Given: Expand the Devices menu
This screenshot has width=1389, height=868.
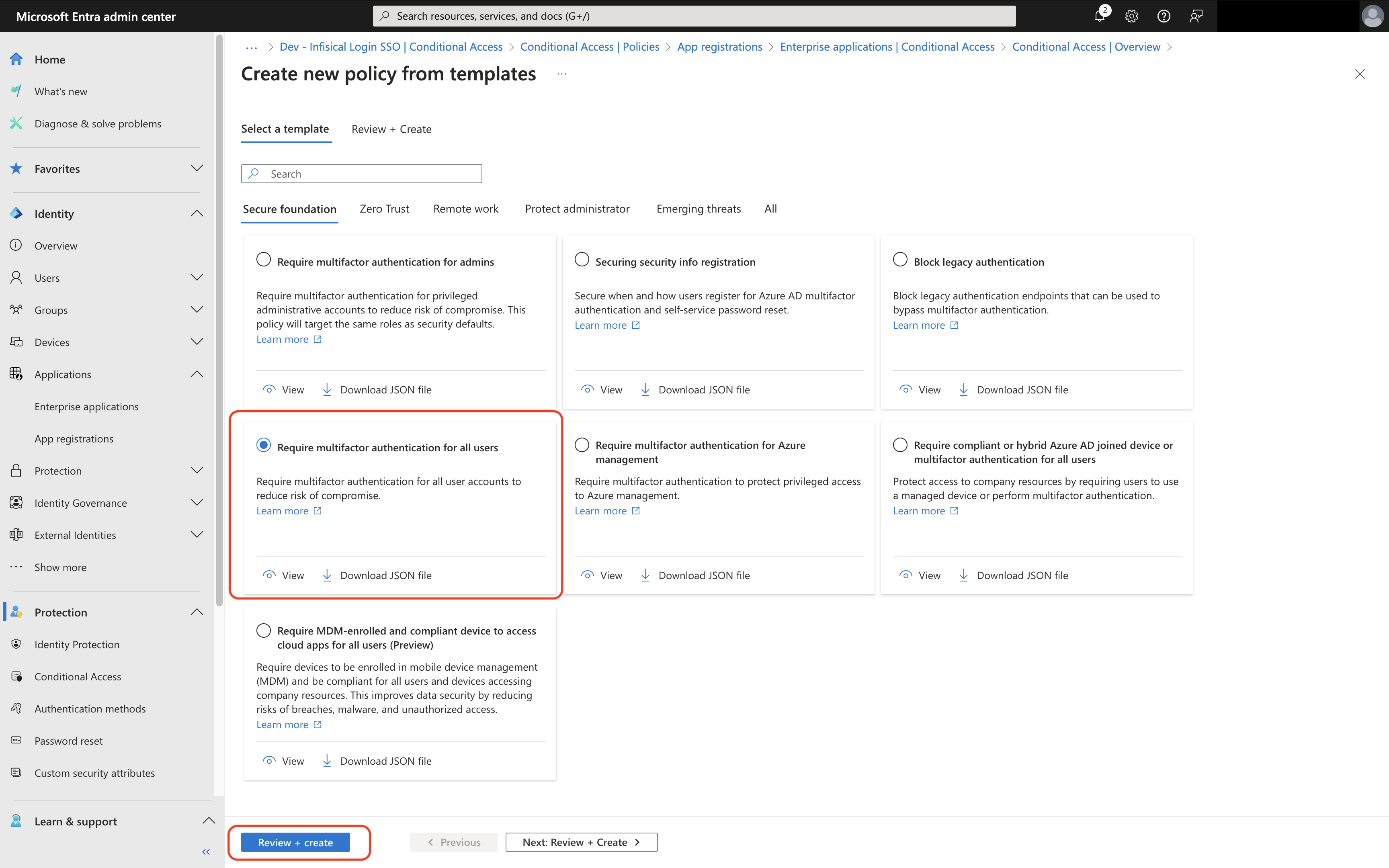Looking at the screenshot, I should [197, 342].
